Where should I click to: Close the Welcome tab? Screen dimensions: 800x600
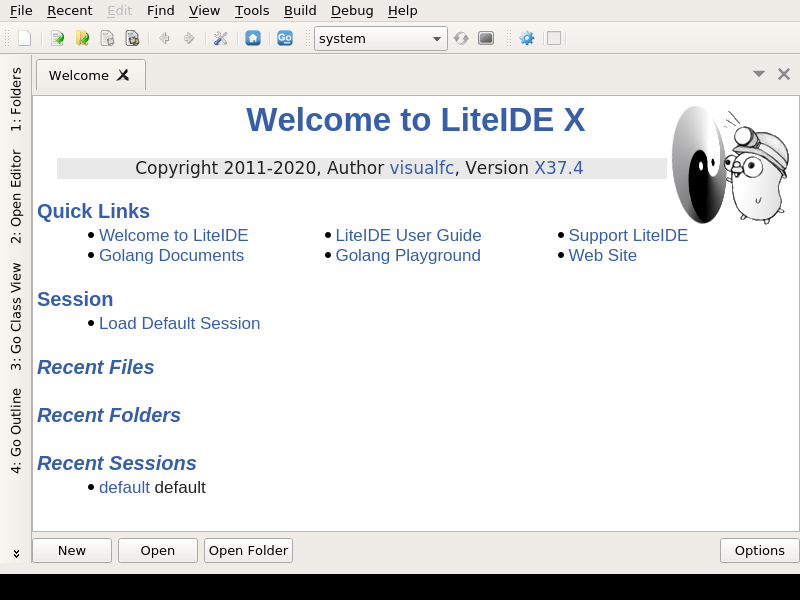(123, 74)
